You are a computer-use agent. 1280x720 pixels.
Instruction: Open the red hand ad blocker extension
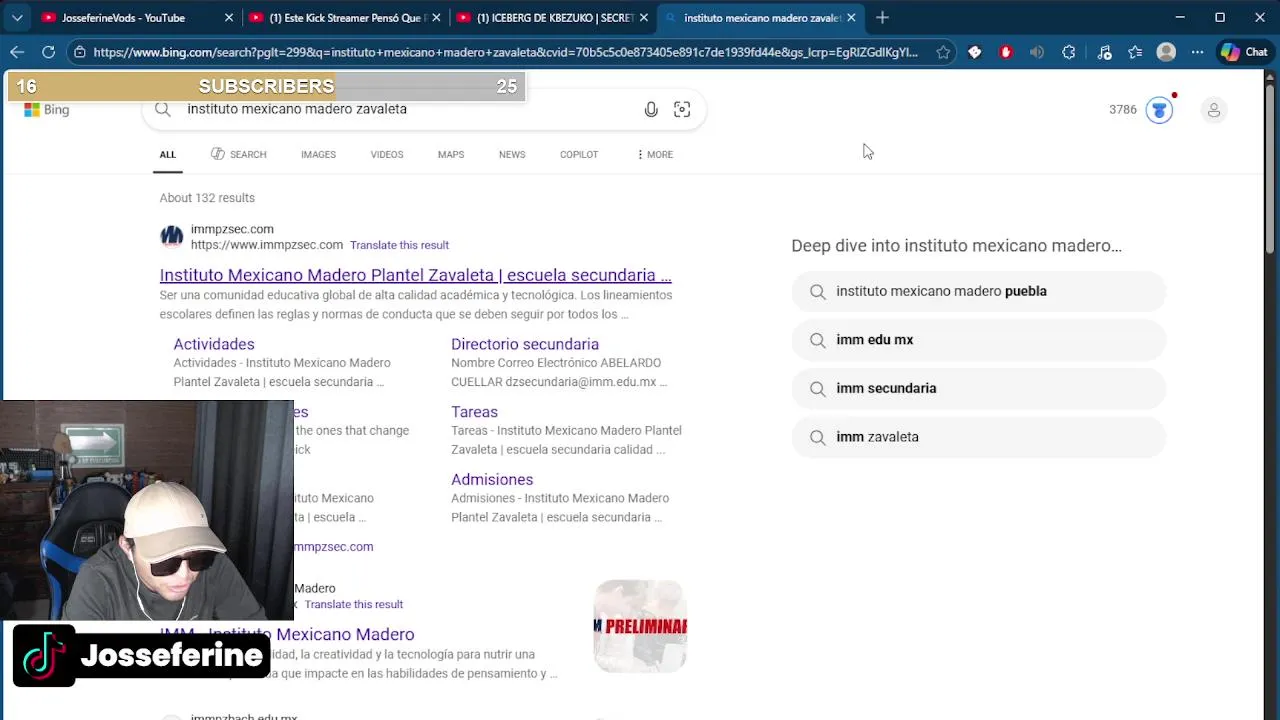(1006, 52)
